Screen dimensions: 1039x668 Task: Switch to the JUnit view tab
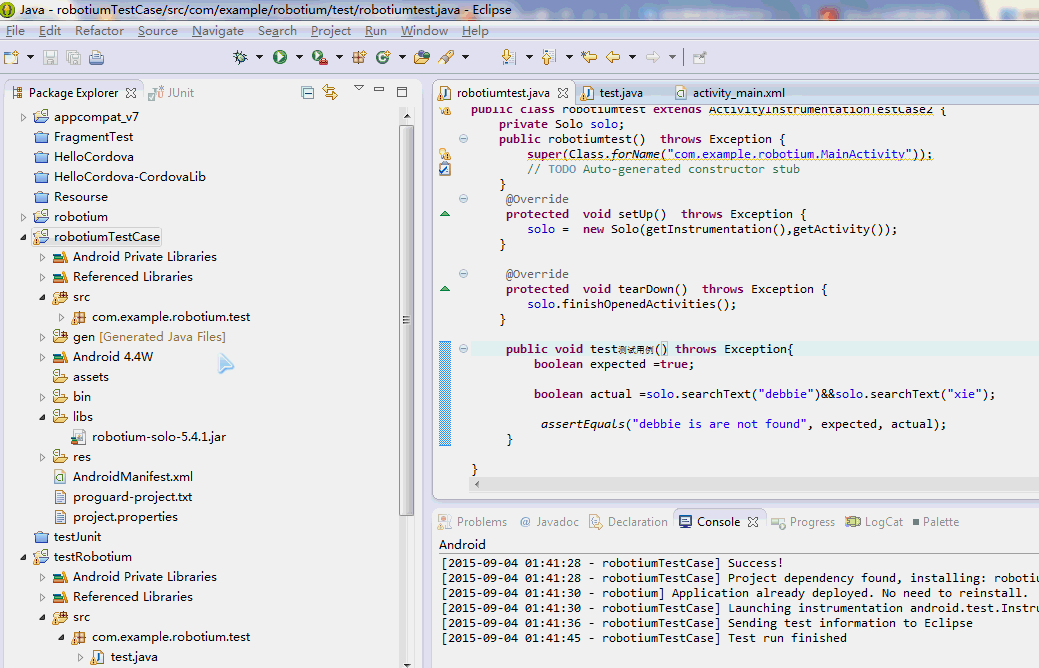(x=172, y=93)
